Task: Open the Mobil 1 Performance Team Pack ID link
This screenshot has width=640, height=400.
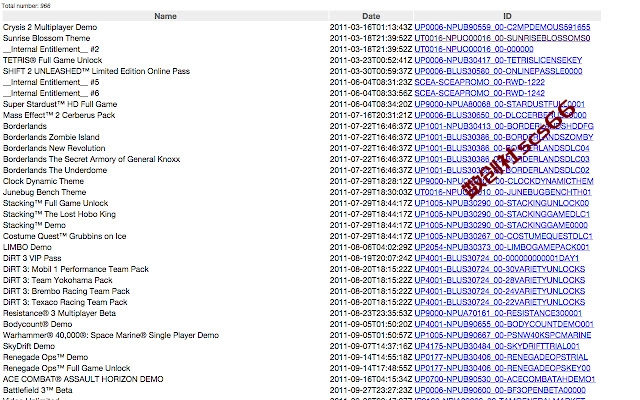Action: pyautogui.click(x=500, y=269)
